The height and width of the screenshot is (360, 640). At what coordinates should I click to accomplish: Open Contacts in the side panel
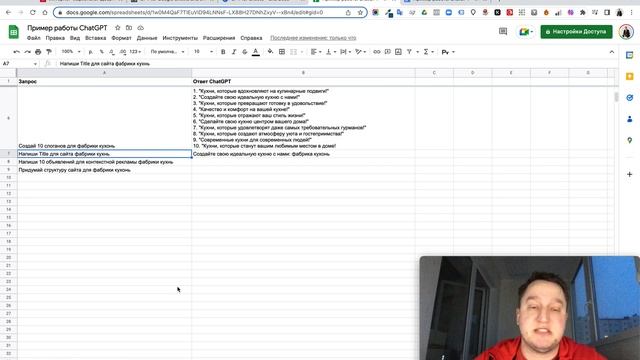[629, 119]
